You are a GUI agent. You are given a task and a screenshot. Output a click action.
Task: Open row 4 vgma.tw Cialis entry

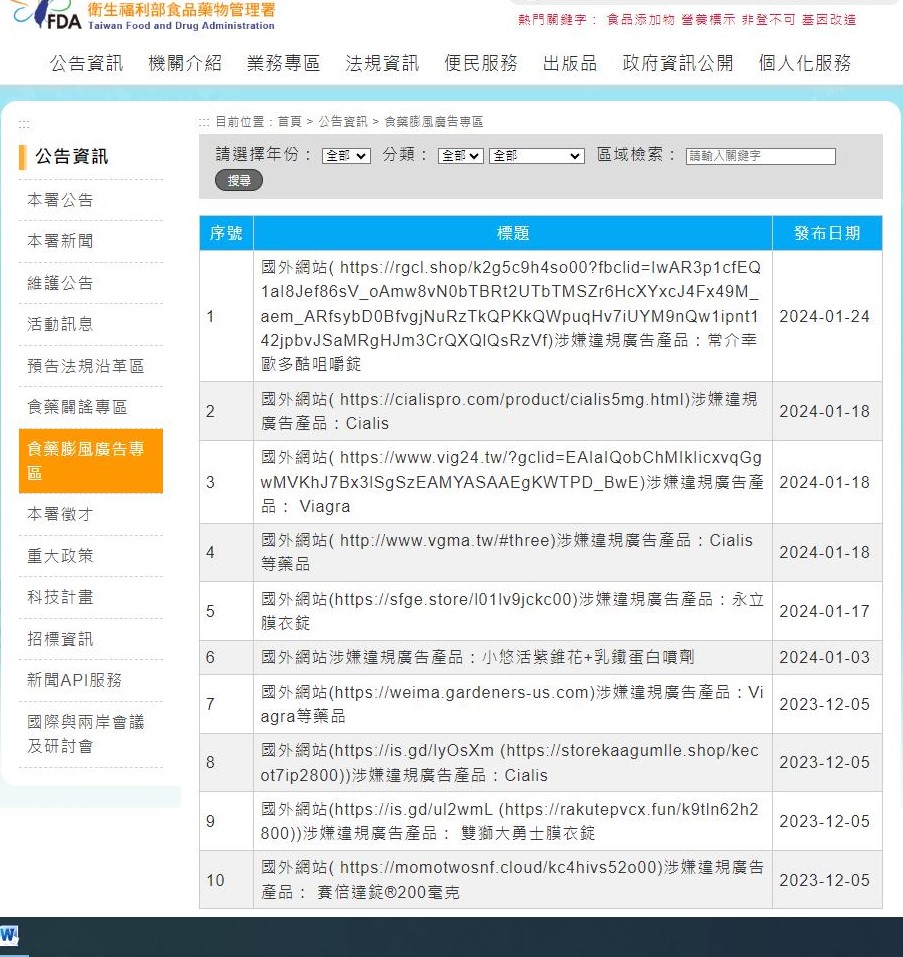pyautogui.click(x=507, y=552)
